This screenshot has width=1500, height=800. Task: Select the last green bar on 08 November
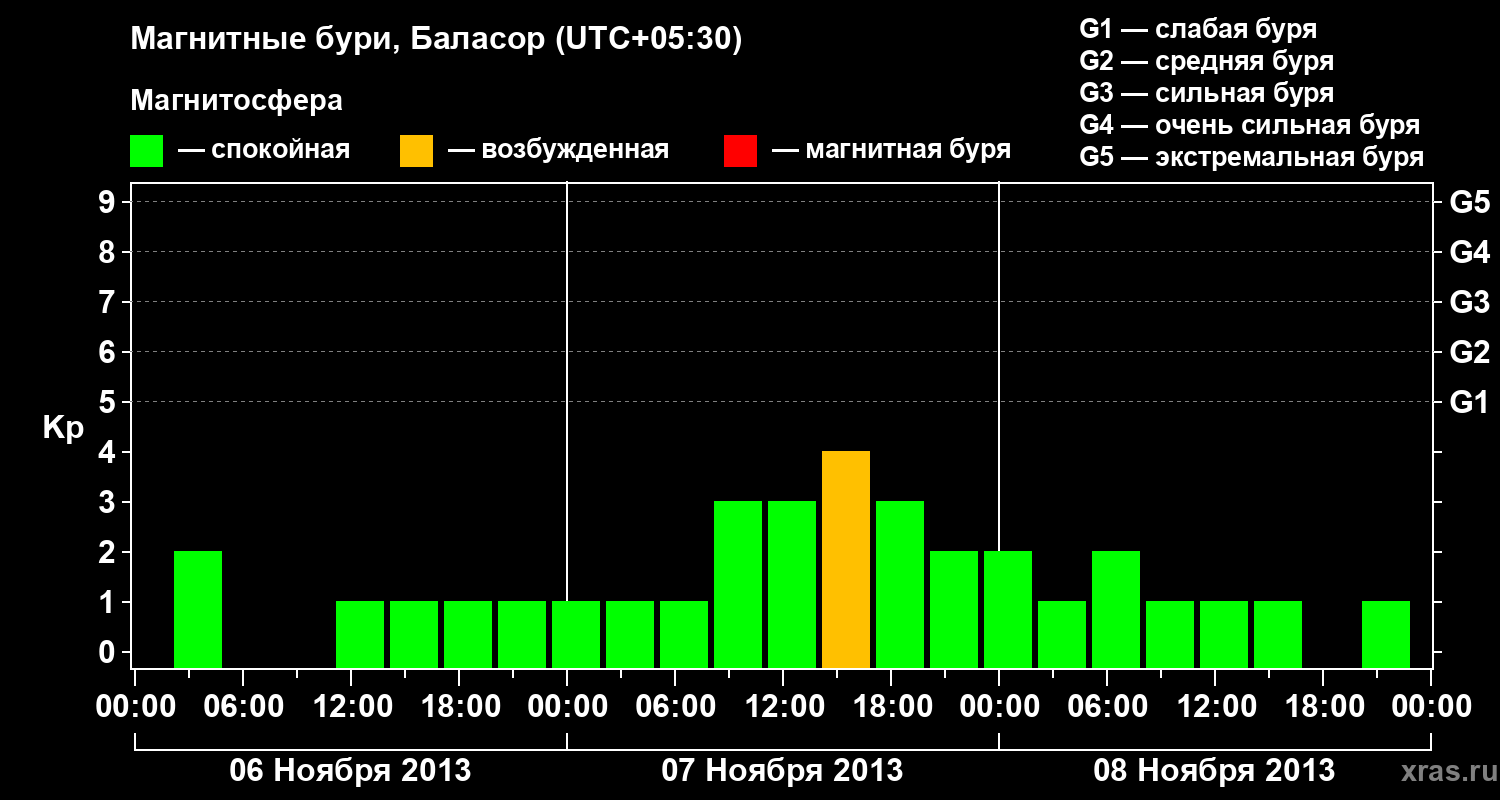pos(1386,634)
